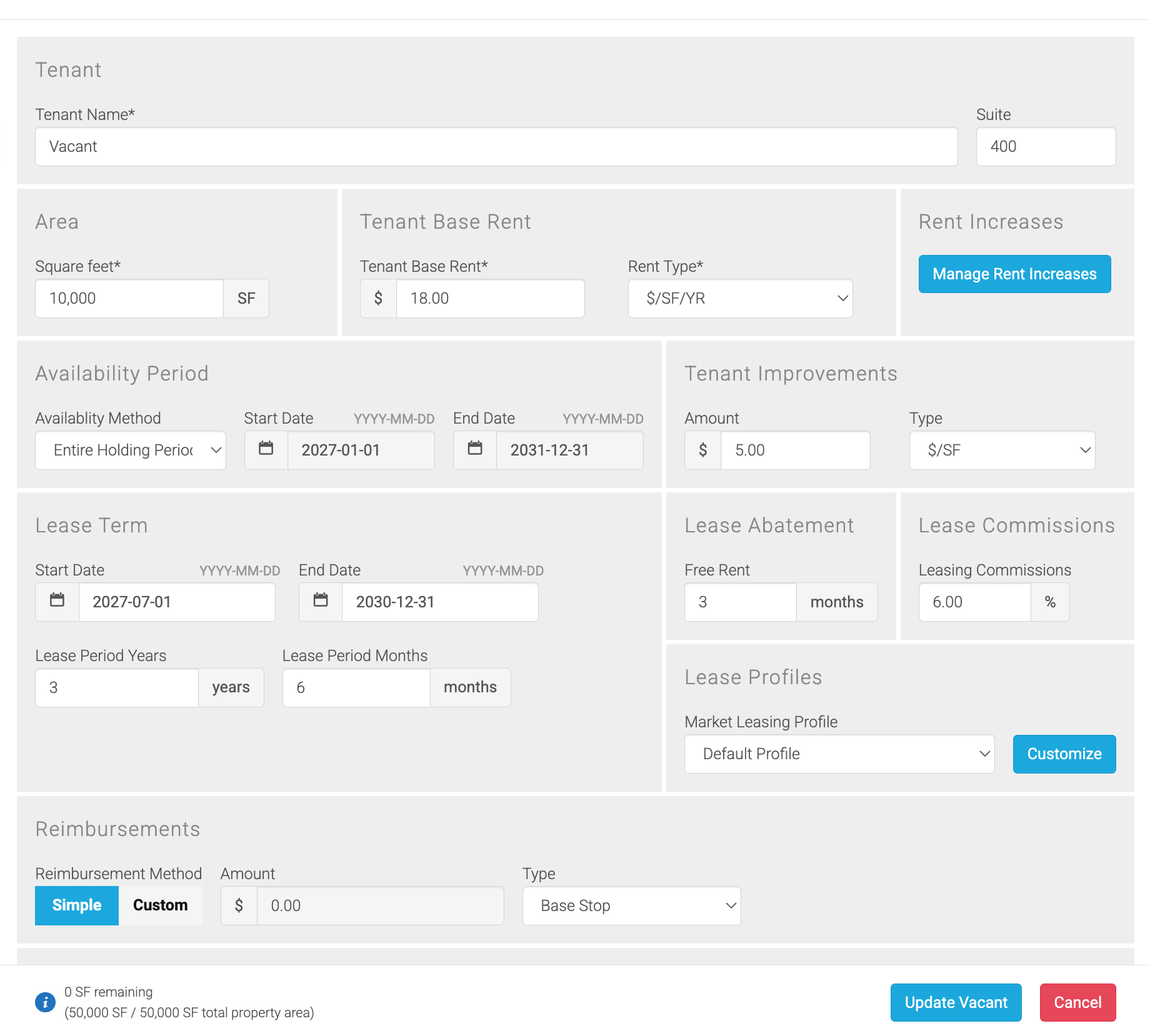Click the Availability Period End Date calendar icon

(475, 449)
